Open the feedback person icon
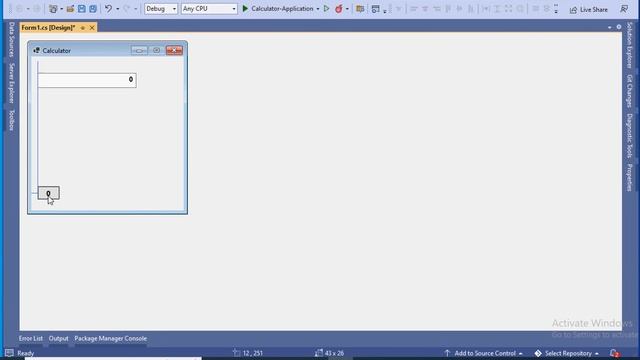The height and width of the screenshot is (360, 640). pos(624,9)
